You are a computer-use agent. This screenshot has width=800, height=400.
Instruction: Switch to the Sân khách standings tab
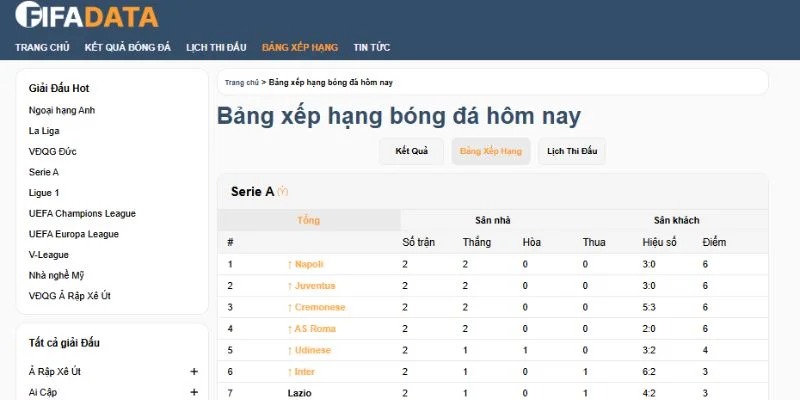[677, 220]
